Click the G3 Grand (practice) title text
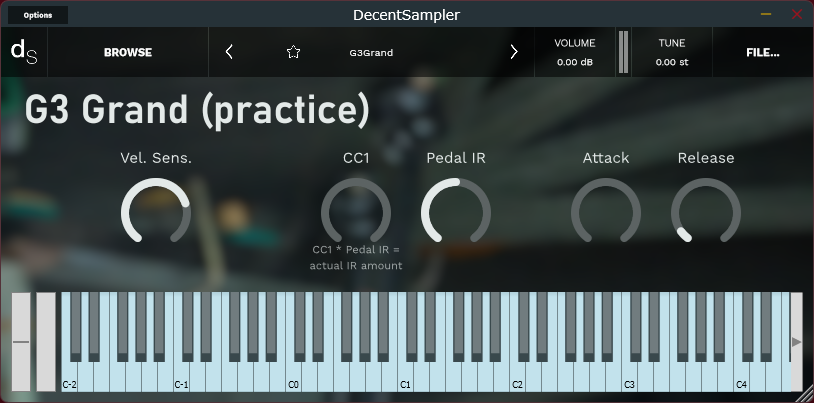Viewport: 814px width, 403px height. click(x=197, y=110)
